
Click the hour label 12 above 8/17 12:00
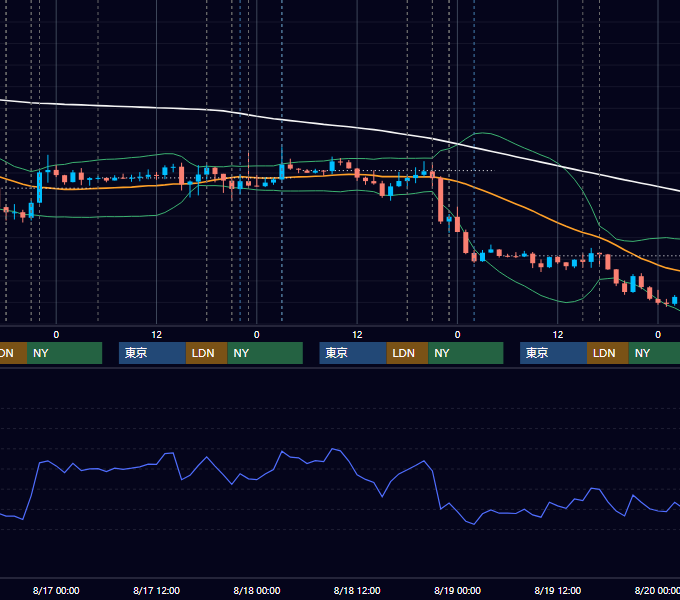click(157, 335)
